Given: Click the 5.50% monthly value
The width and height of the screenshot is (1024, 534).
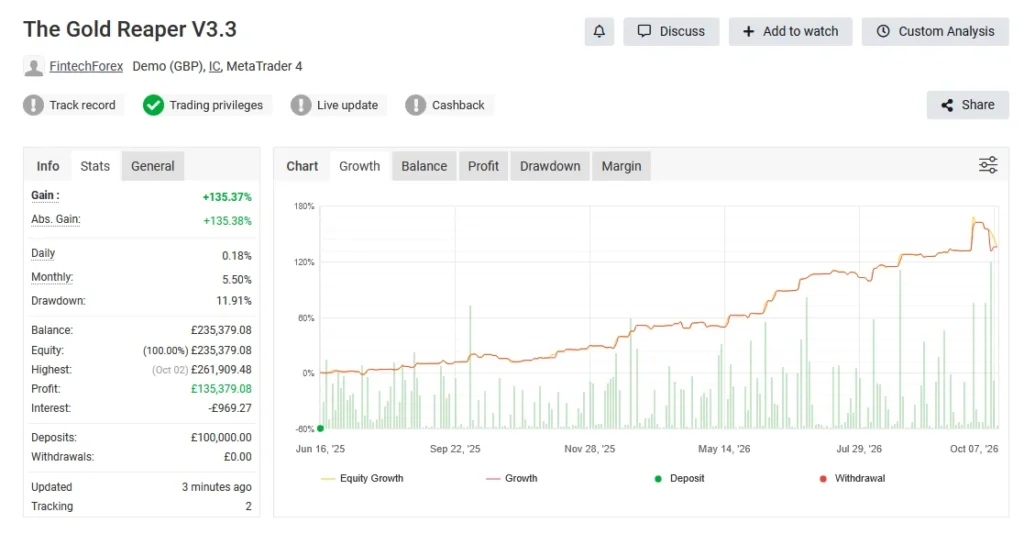Looking at the screenshot, I should (236, 279).
